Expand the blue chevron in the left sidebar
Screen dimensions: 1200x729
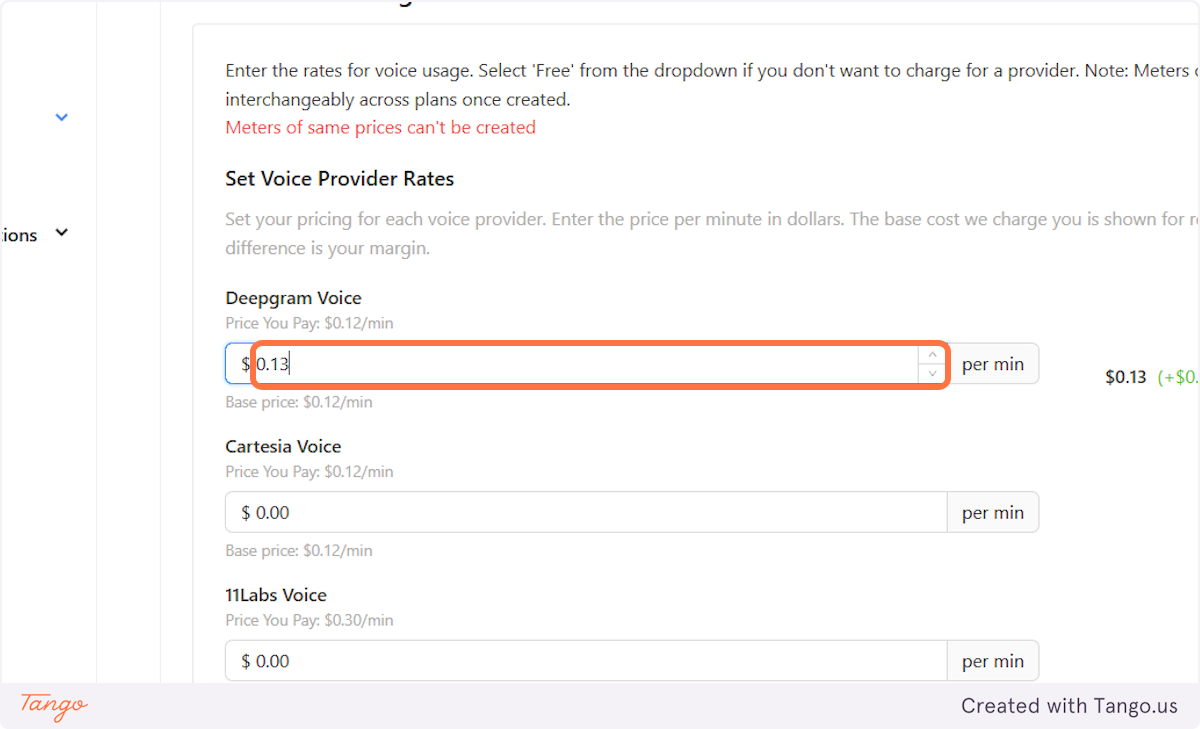click(62, 117)
